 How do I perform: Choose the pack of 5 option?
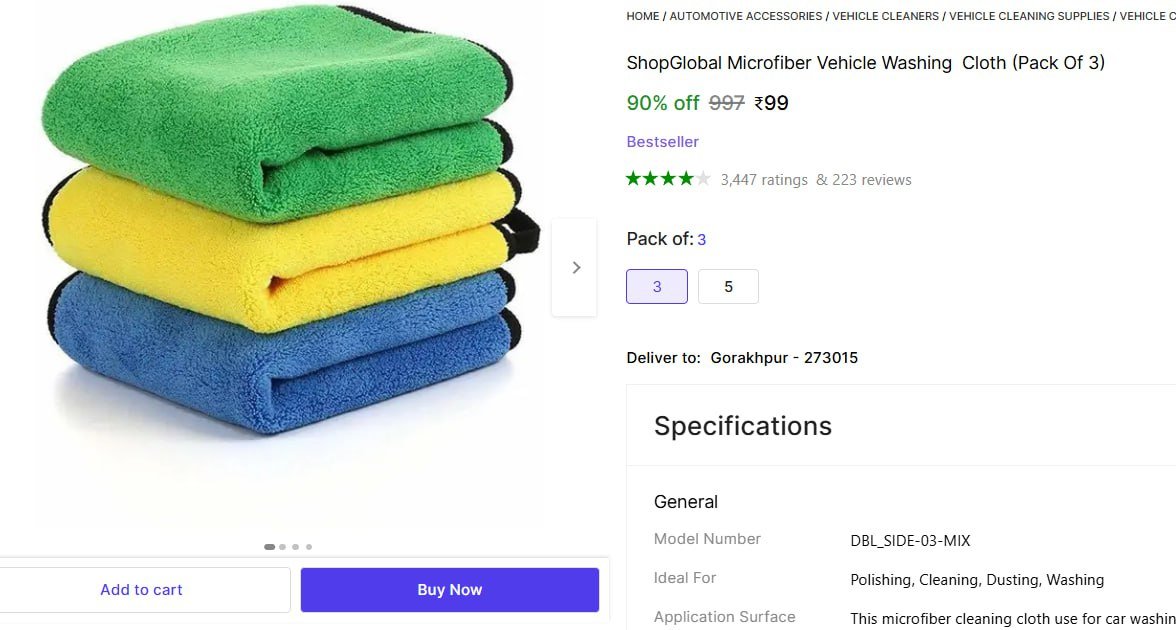click(x=728, y=286)
